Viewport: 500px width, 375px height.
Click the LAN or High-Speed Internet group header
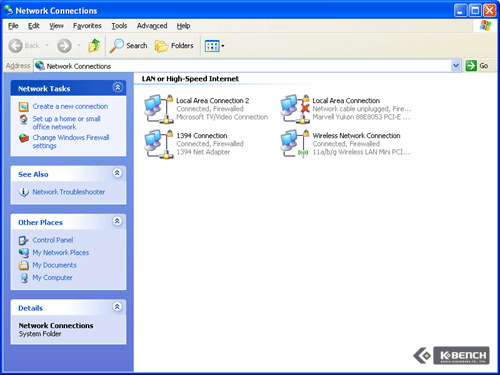(190, 79)
